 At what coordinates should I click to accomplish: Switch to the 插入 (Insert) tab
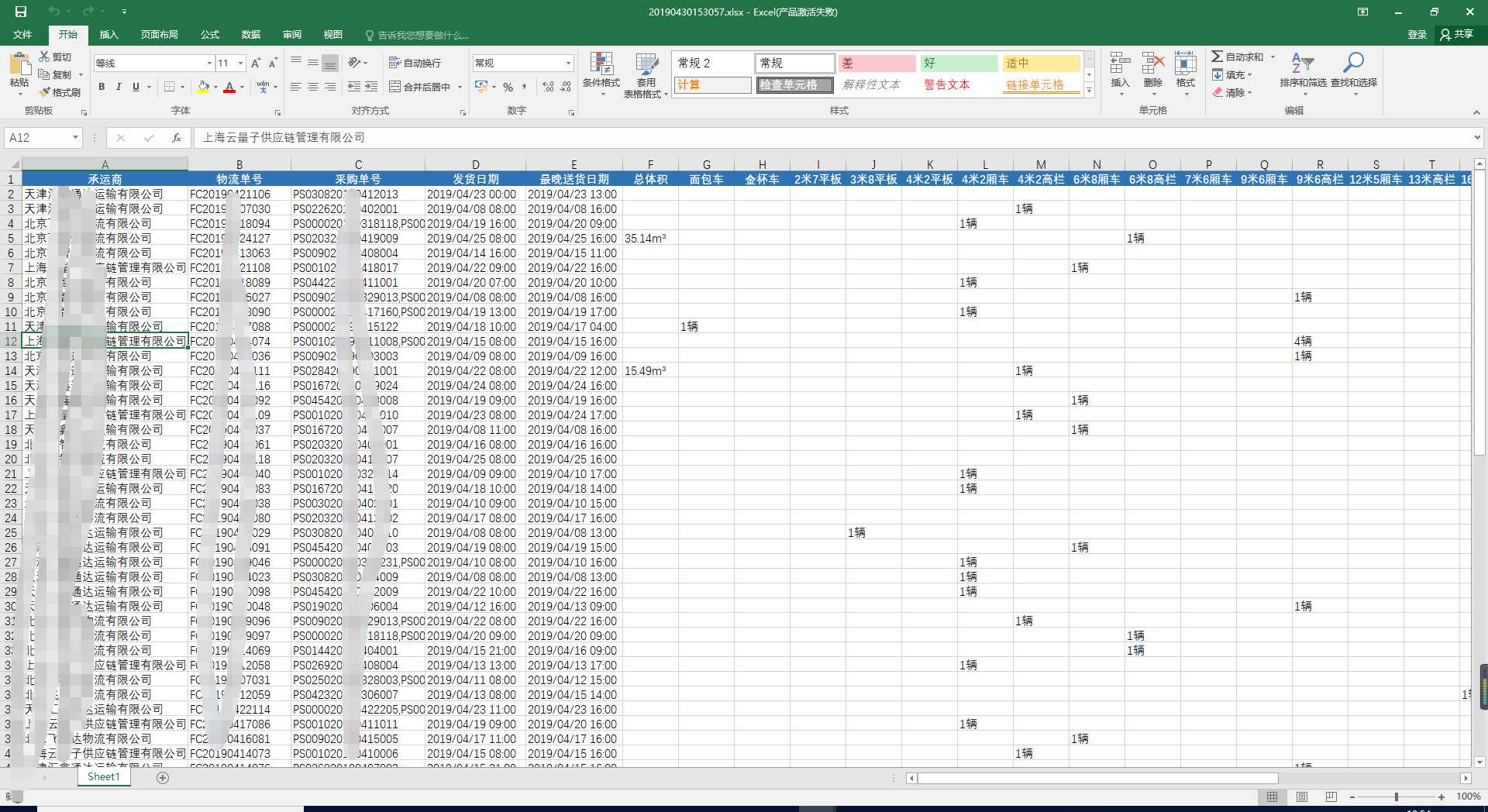(108, 34)
